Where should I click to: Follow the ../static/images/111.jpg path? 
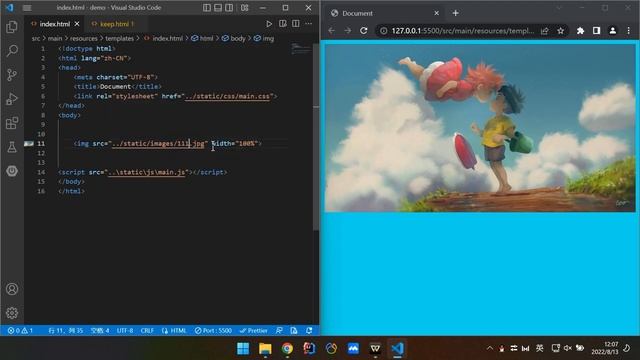pyautogui.click(x=158, y=144)
